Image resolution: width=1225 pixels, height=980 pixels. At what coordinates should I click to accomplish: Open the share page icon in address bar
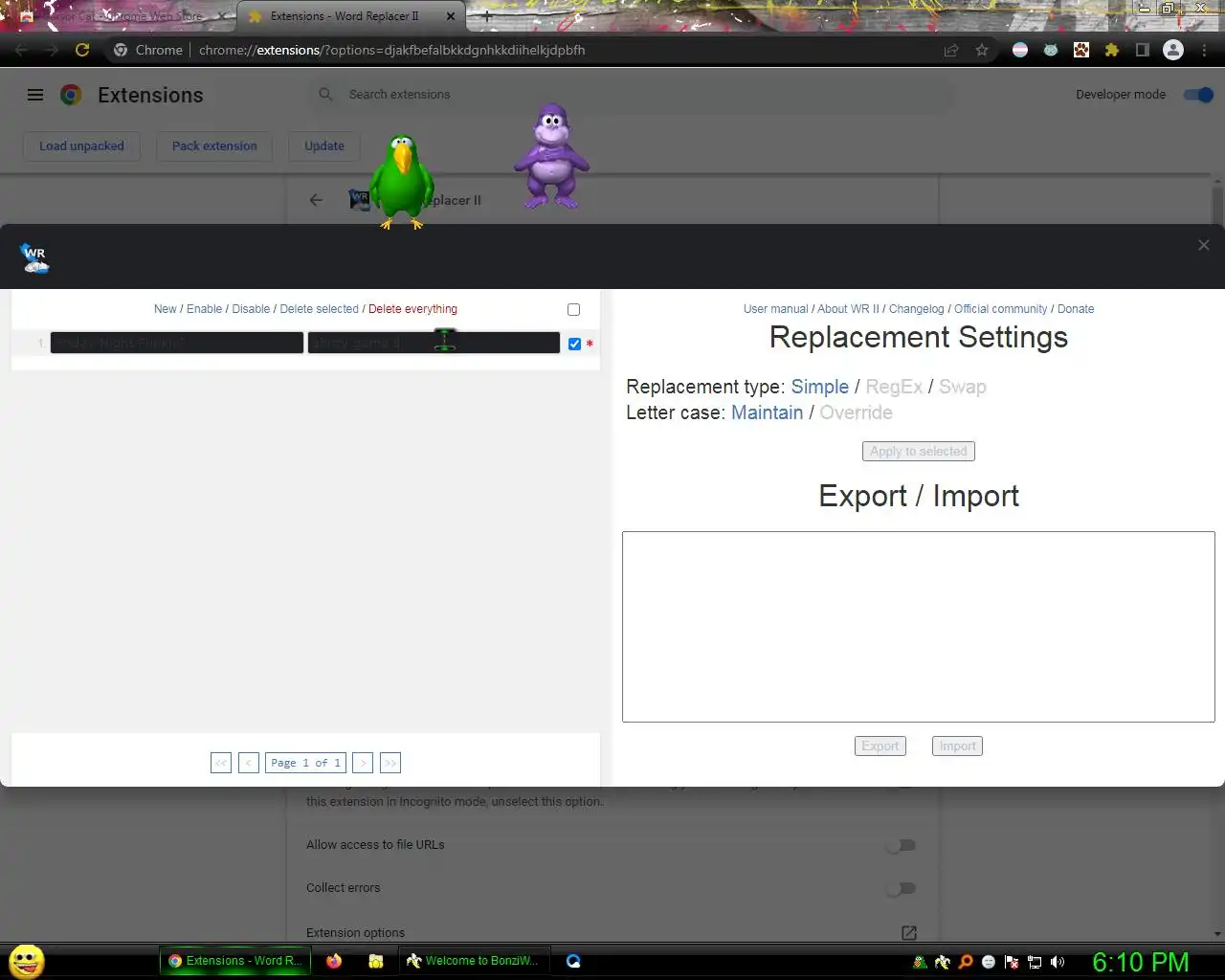951,50
